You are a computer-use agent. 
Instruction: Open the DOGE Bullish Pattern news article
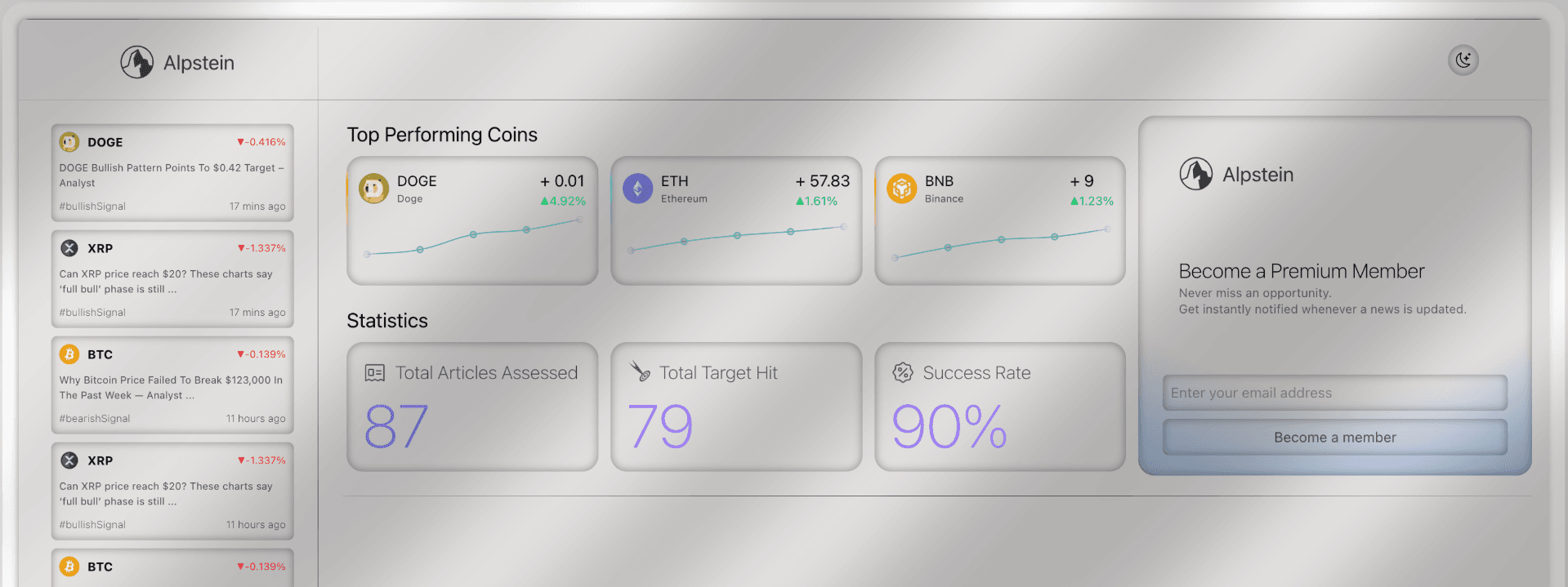pyautogui.click(x=172, y=176)
